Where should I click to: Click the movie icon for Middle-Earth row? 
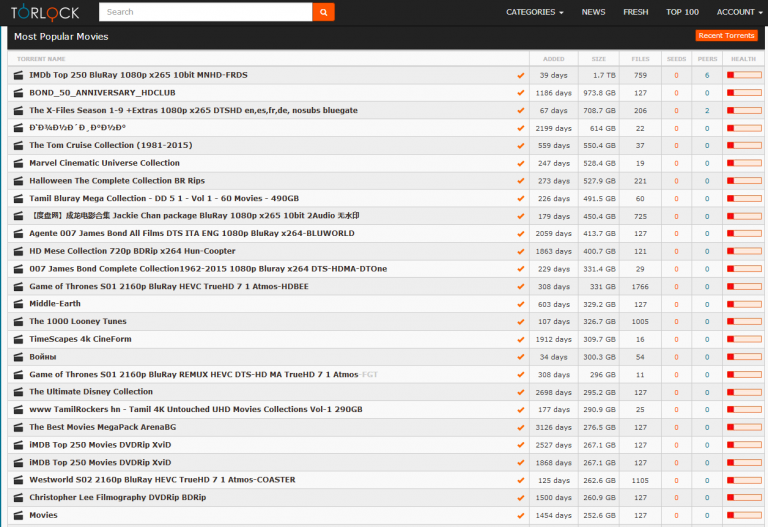coord(18,304)
